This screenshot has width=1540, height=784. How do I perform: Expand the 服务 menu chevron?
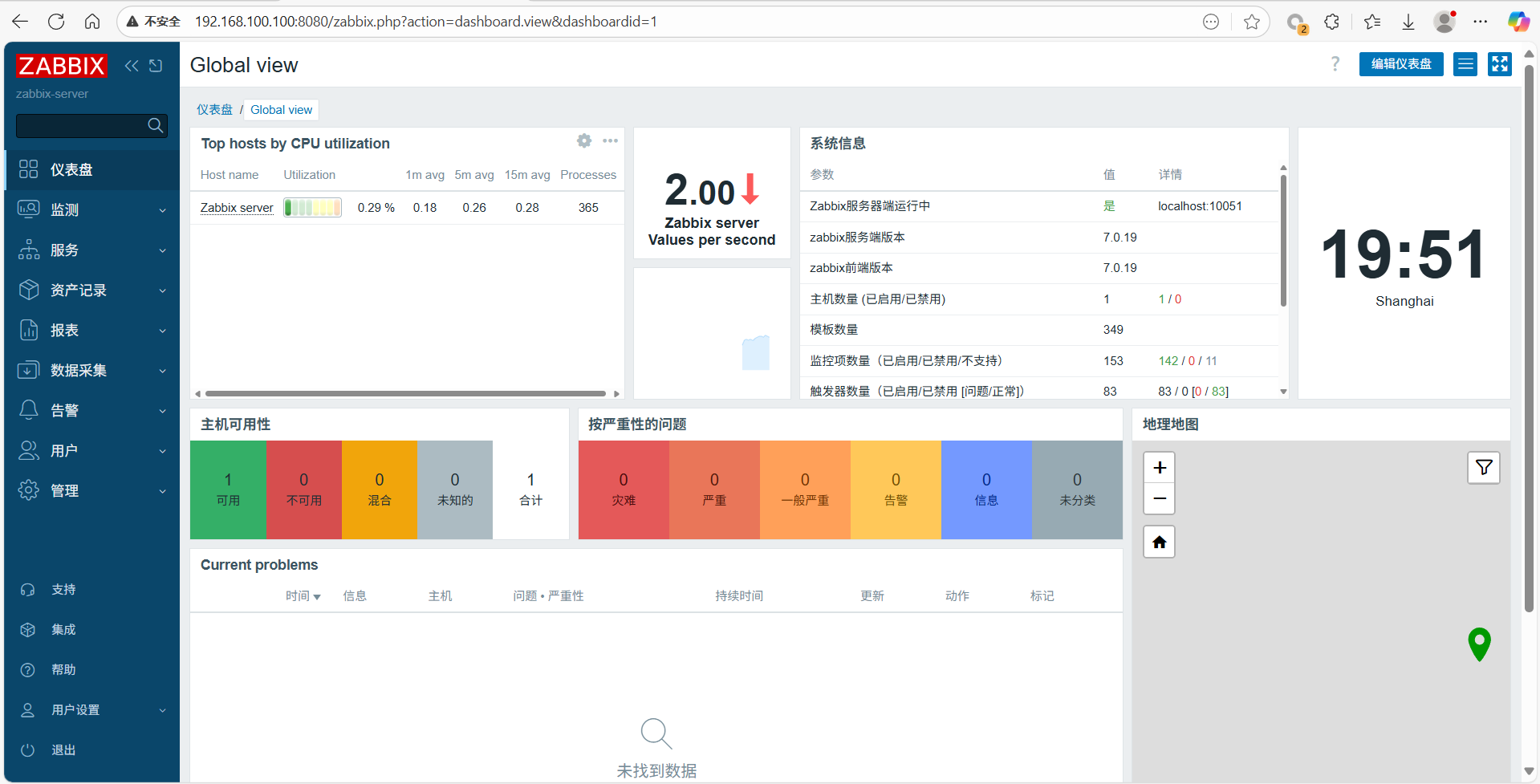tap(163, 250)
